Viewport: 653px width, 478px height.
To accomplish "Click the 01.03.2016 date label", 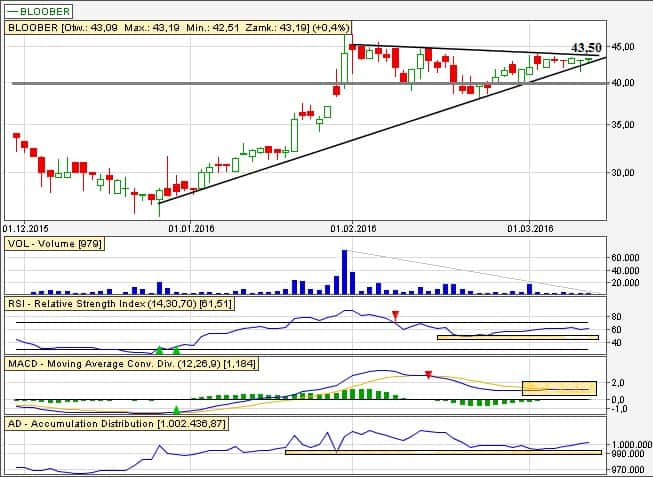I will tap(530, 228).
